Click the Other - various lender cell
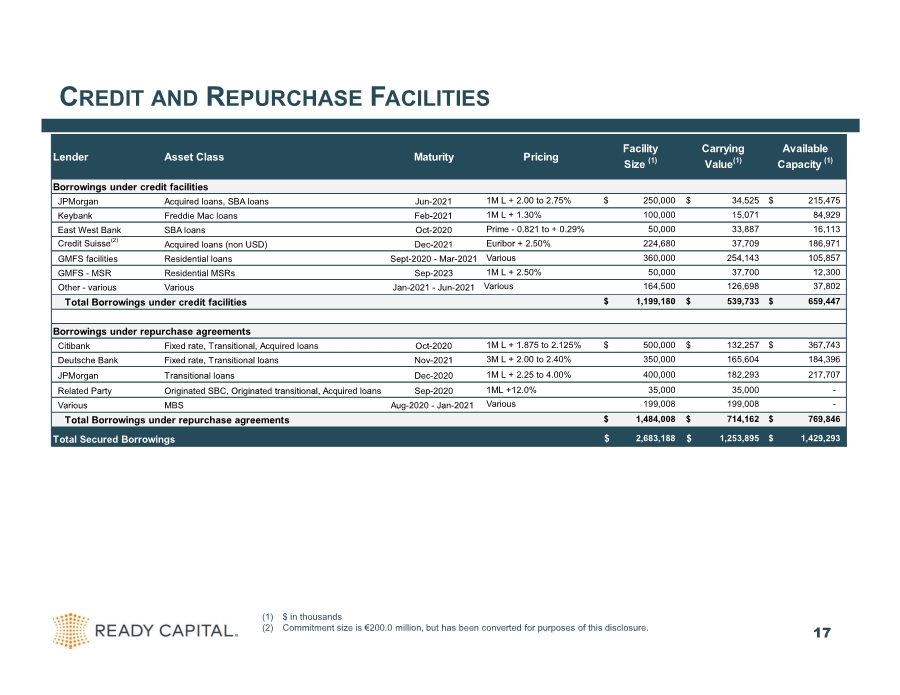The image size is (900, 695). point(87,288)
